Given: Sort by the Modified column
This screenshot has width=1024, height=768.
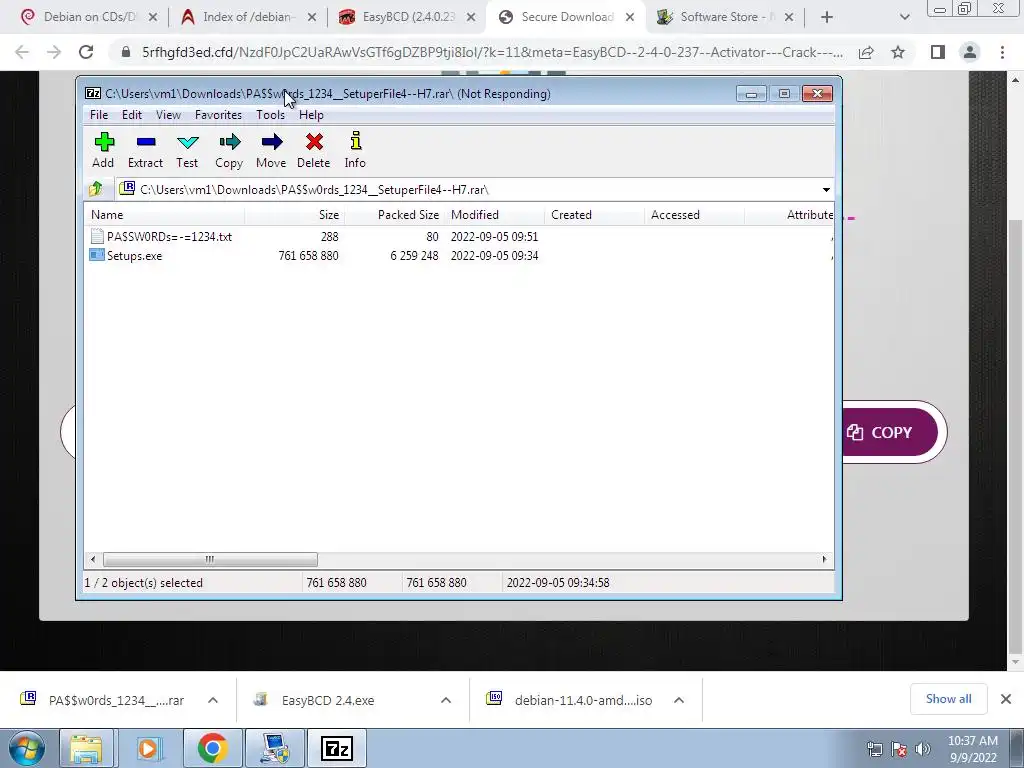Looking at the screenshot, I should coord(495,215).
